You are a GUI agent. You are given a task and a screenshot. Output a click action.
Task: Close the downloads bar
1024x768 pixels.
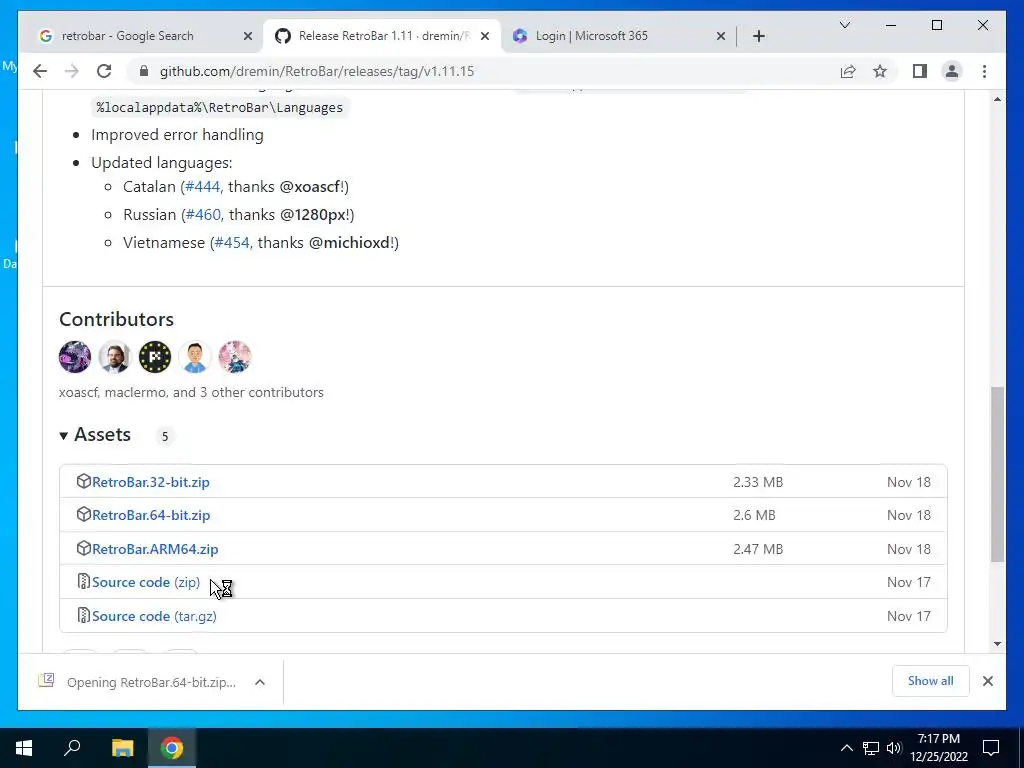point(987,681)
